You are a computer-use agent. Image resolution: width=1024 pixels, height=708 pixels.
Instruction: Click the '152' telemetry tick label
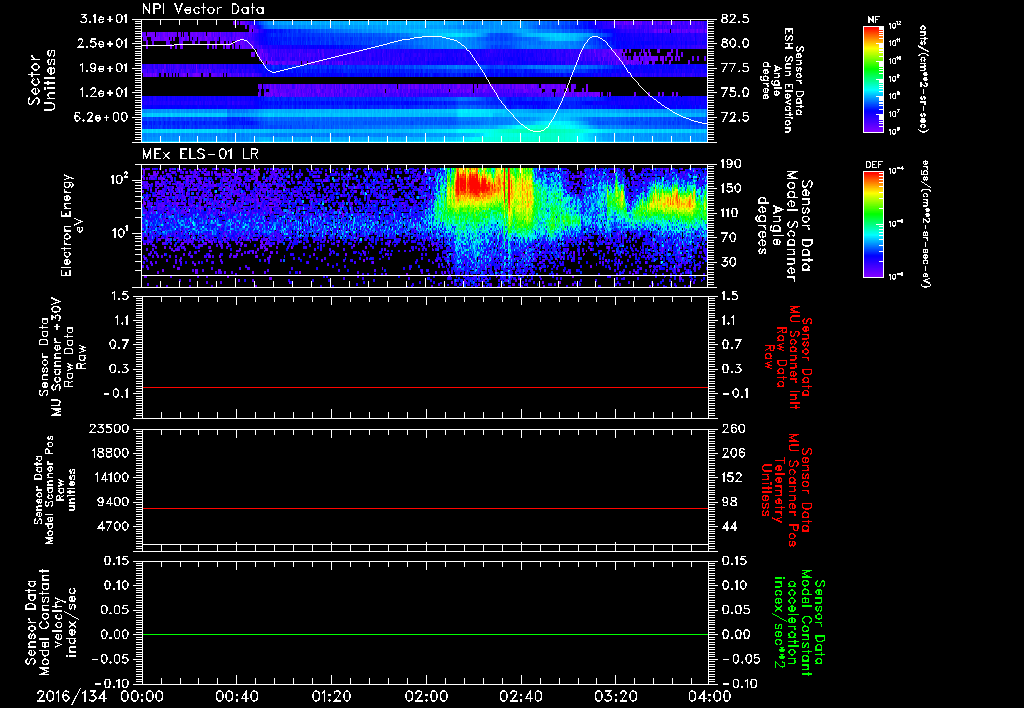[x=731, y=477]
